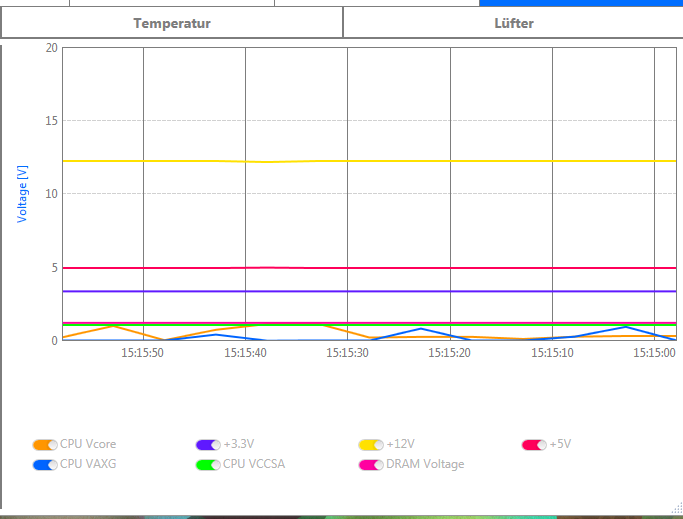Click the window resize grip at corner
Image resolution: width=683 pixels, height=519 pixels.
click(677, 508)
